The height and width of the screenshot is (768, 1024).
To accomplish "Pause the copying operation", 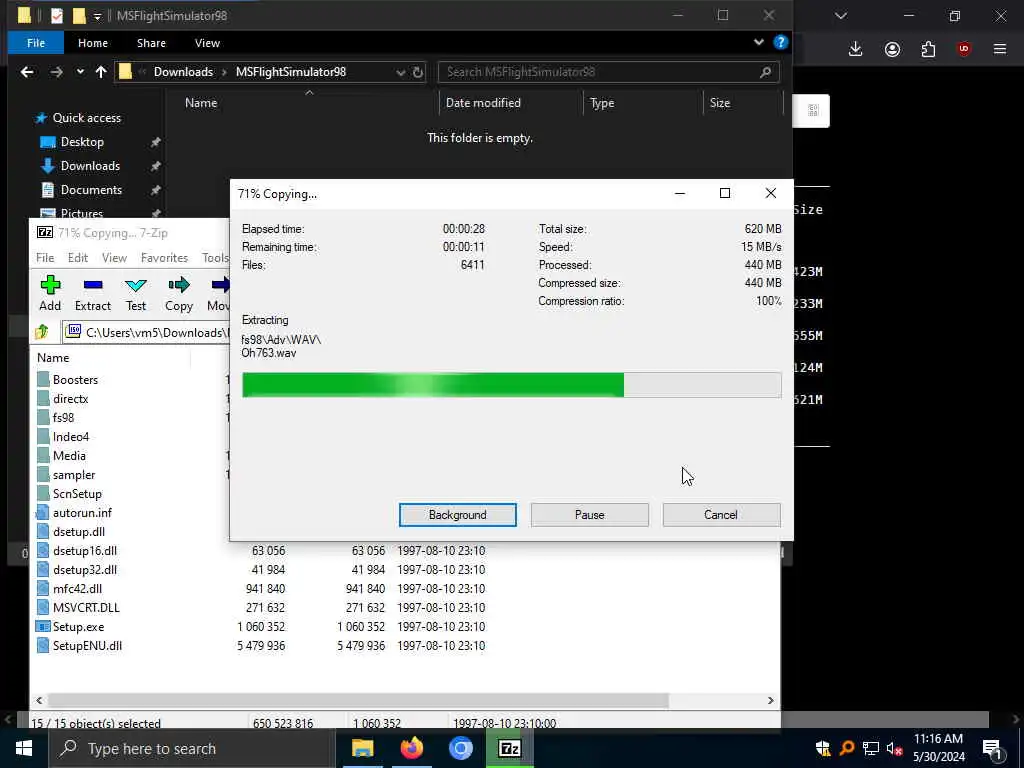I will (x=589, y=515).
